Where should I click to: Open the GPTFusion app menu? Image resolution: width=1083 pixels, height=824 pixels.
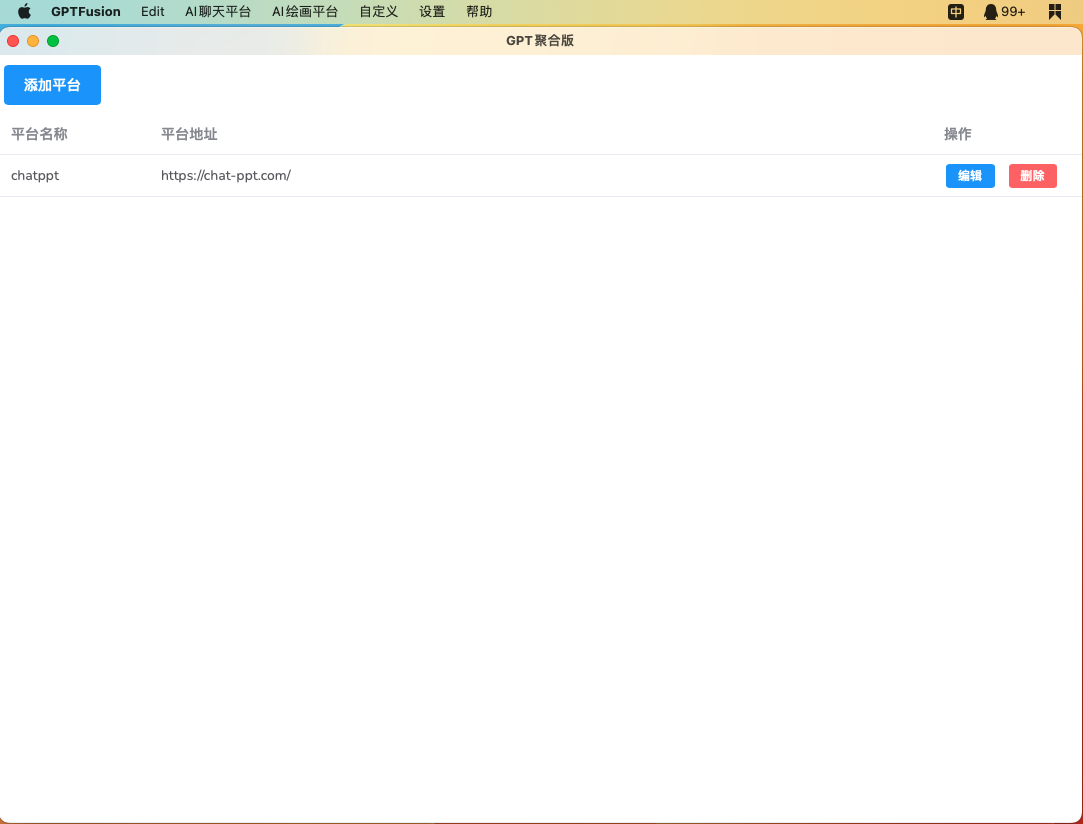(86, 12)
